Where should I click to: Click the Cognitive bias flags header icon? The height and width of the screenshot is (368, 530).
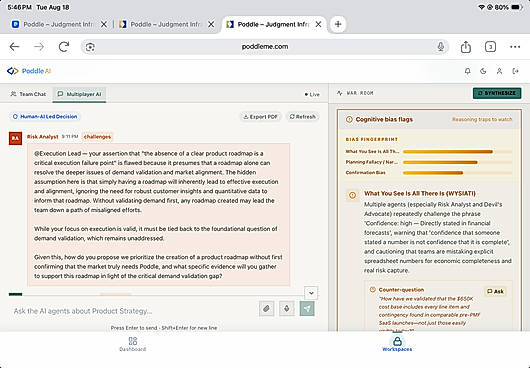pyautogui.click(x=349, y=119)
